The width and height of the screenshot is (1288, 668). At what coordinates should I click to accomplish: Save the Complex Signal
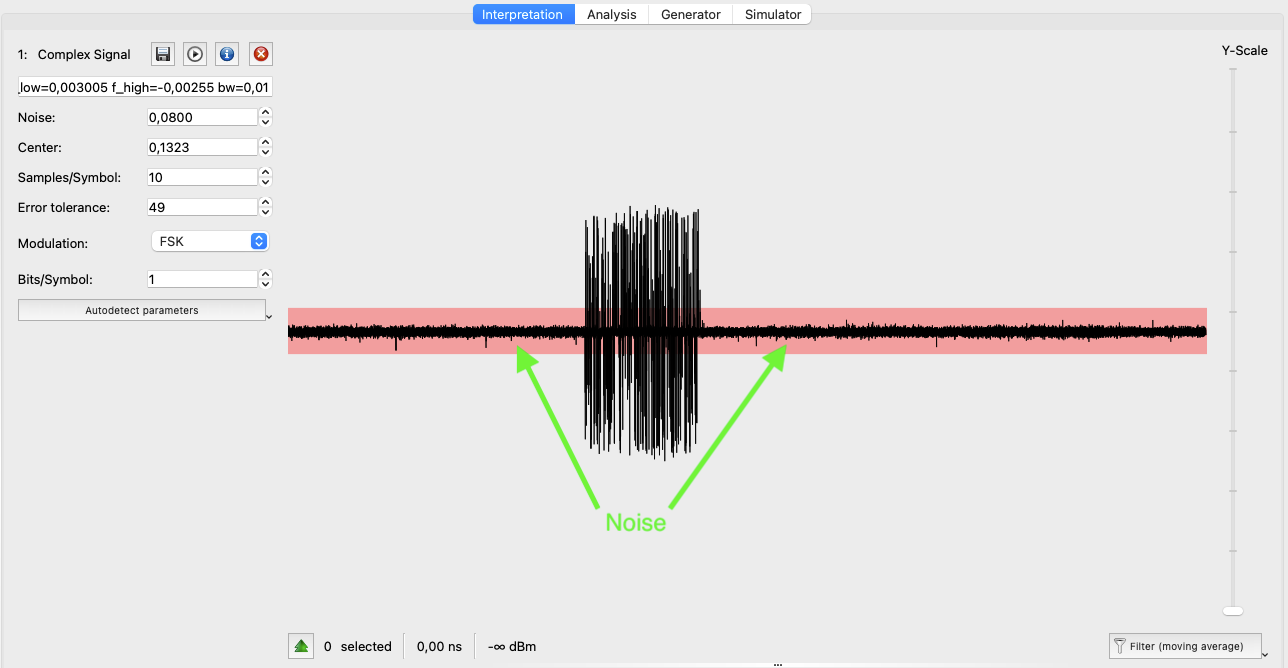click(x=162, y=54)
